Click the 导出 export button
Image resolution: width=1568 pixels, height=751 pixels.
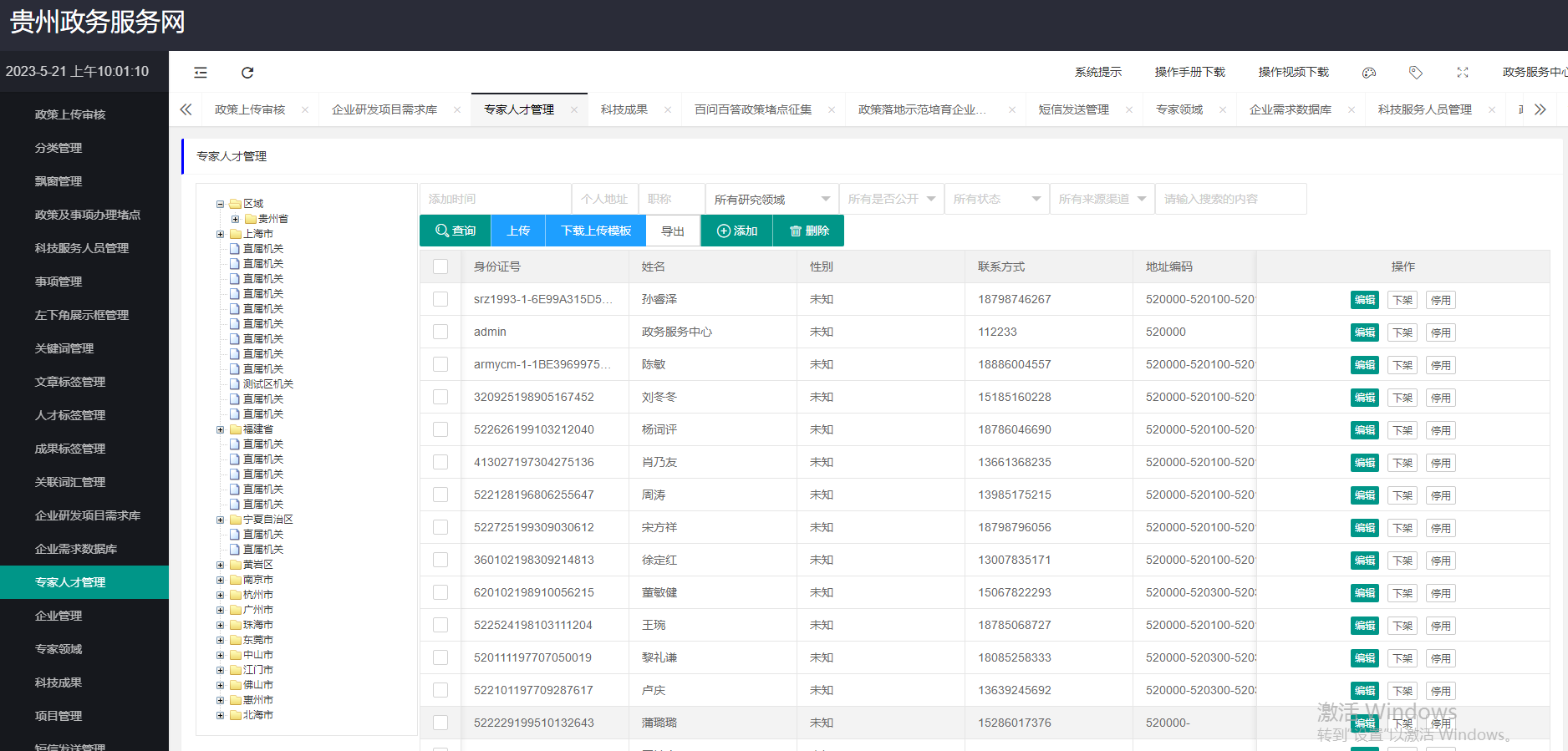[x=673, y=231]
